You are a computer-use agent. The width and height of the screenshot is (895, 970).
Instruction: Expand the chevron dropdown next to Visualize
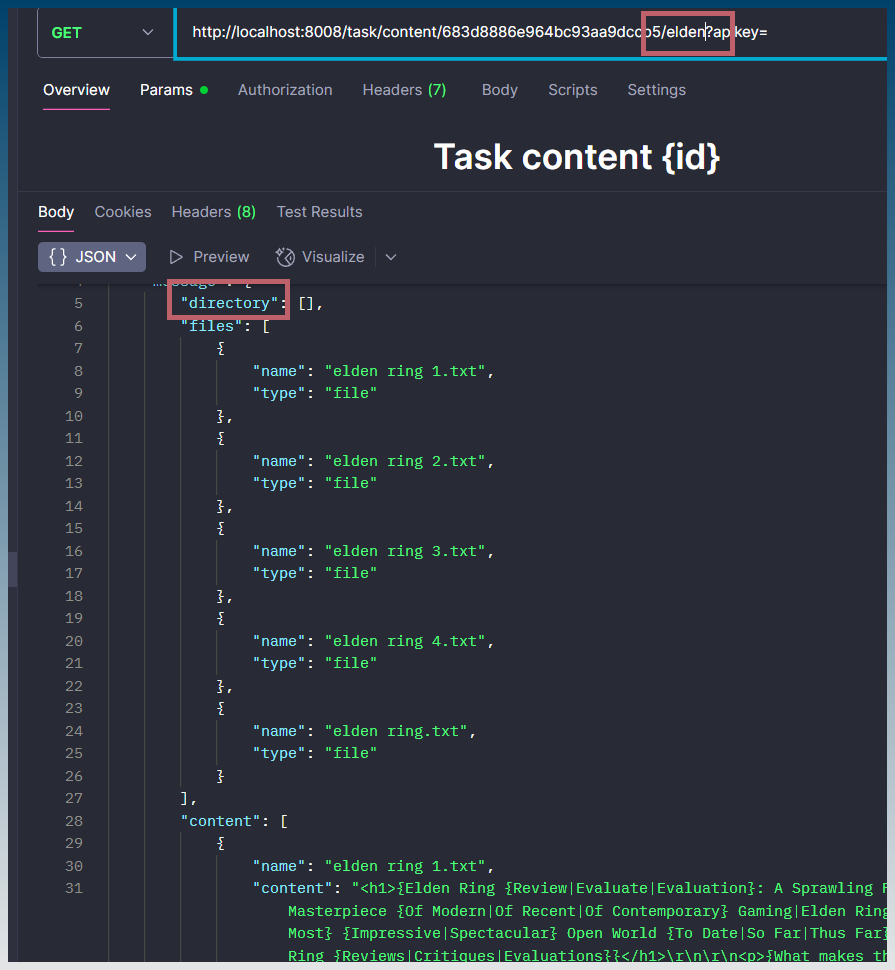pyautogui.click(x=391, y=257)
